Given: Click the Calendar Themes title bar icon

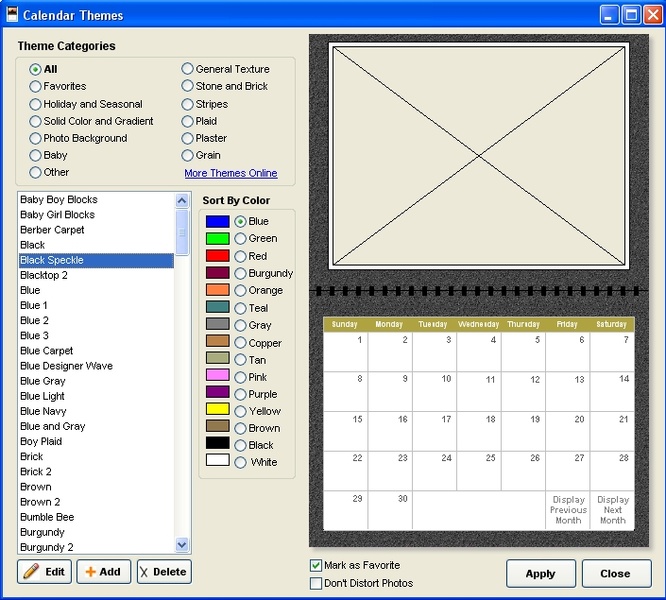Looking at the screenshot, I should 12,15.
